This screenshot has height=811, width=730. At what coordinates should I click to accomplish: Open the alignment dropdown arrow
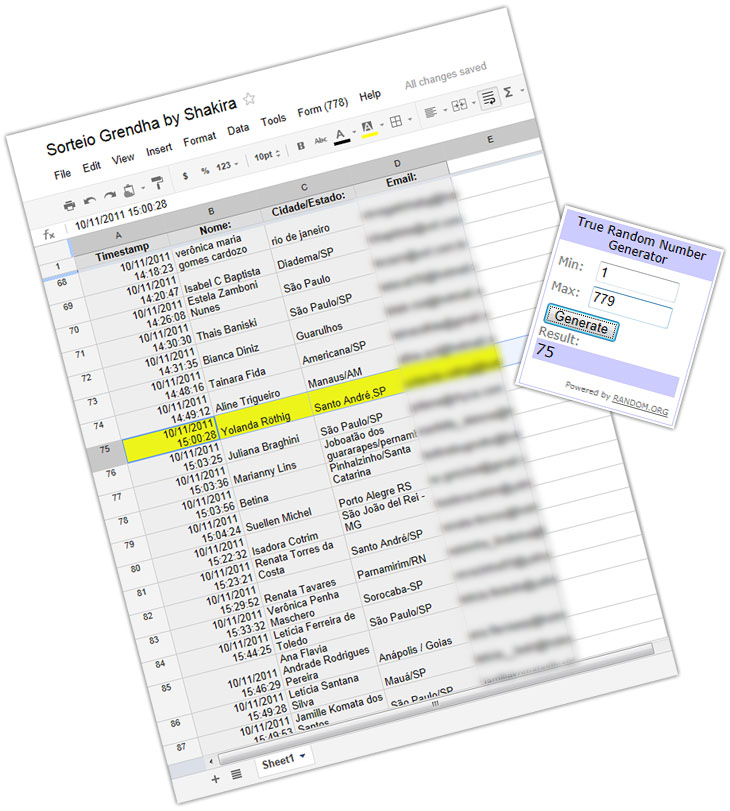tap(444, 109)
